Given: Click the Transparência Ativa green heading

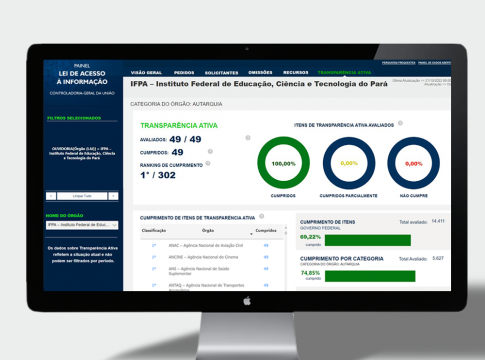Looking at the screenshot, I should click(x=179, y=125).
